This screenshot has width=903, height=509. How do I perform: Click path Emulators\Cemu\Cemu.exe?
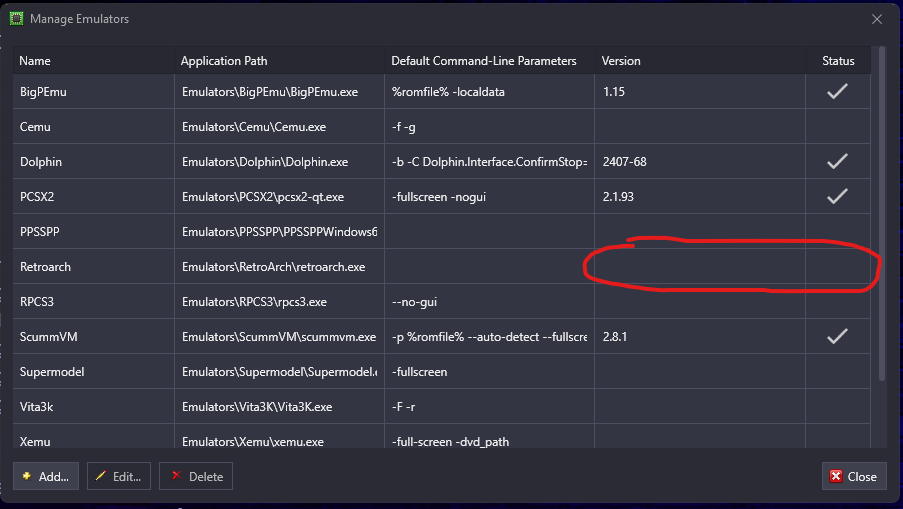point(253,127)
